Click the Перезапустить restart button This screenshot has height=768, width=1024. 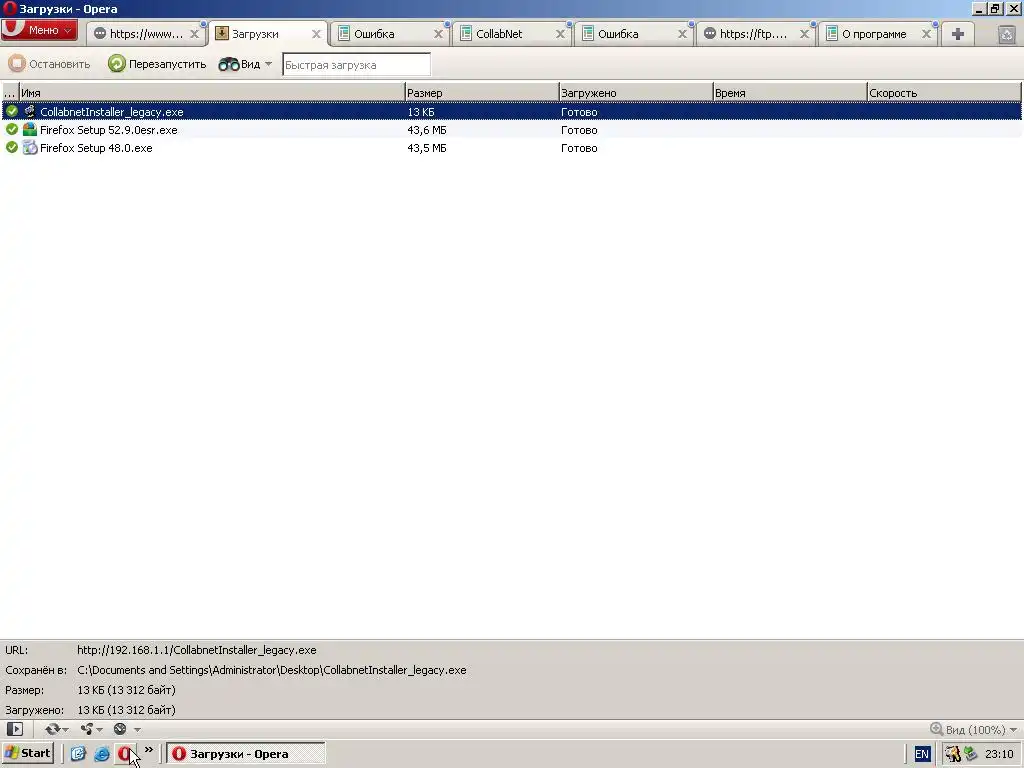157,64
